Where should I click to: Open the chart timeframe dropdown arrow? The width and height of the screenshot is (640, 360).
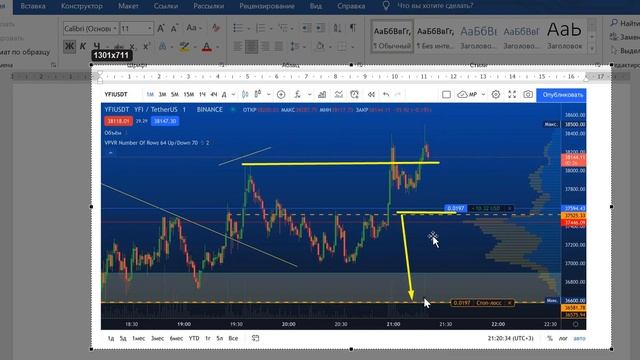point(233,95)
